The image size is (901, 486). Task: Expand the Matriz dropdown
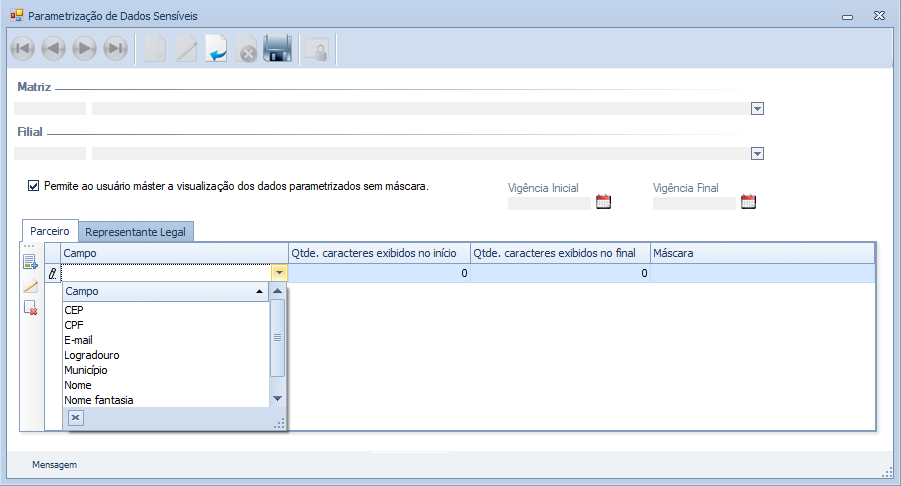[757, 109]
